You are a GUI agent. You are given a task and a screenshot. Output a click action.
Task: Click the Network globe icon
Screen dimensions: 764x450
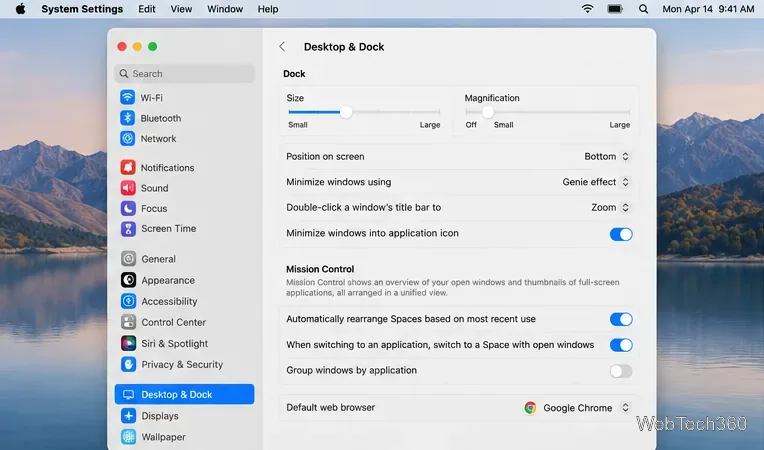point(128,138)
